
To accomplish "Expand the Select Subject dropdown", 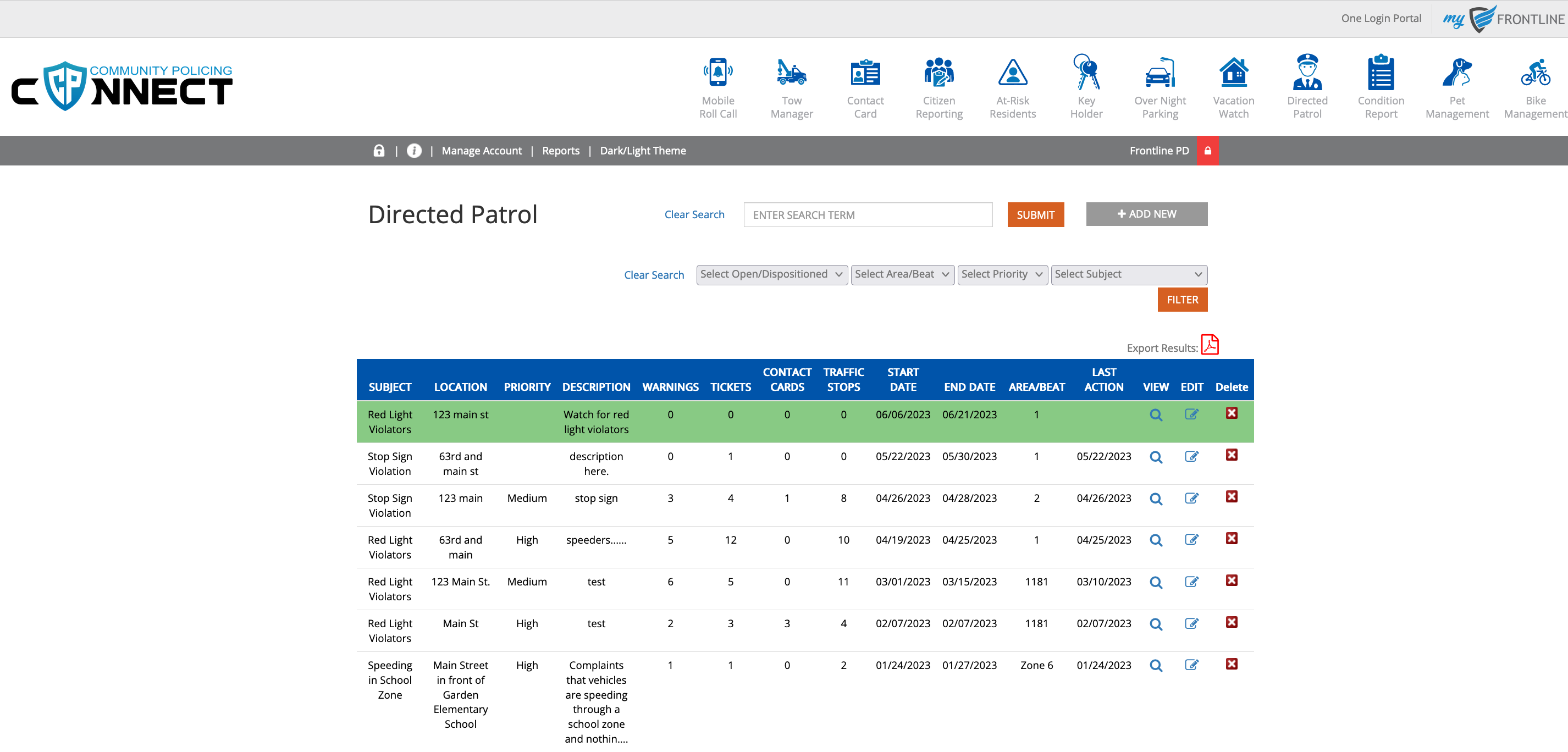I will pyautogui.click(x=1129, y=274).
